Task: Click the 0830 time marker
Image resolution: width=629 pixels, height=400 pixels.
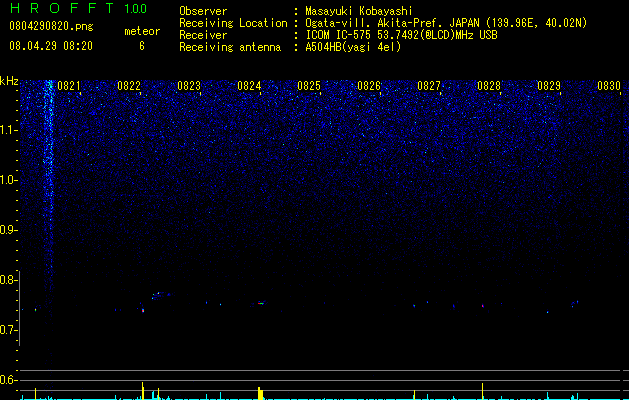Action: point(609,86)
